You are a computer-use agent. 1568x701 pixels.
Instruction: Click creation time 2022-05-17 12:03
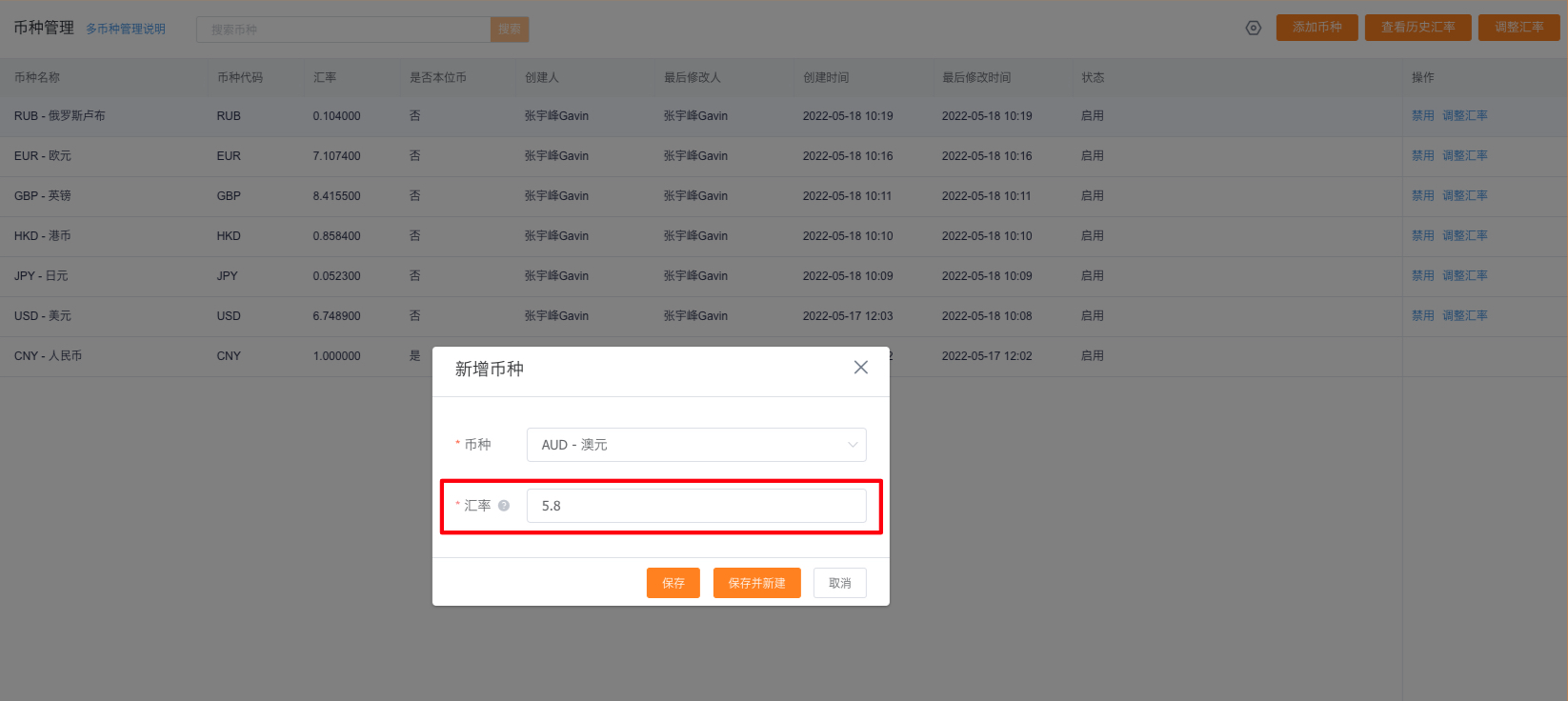tap(848, 316)
